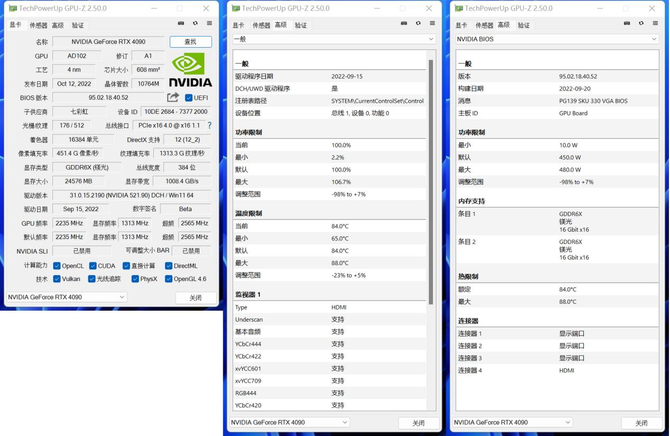Click the screenshot camera icon in the left window
Screen dimensions: 670x436
point(181,23)
